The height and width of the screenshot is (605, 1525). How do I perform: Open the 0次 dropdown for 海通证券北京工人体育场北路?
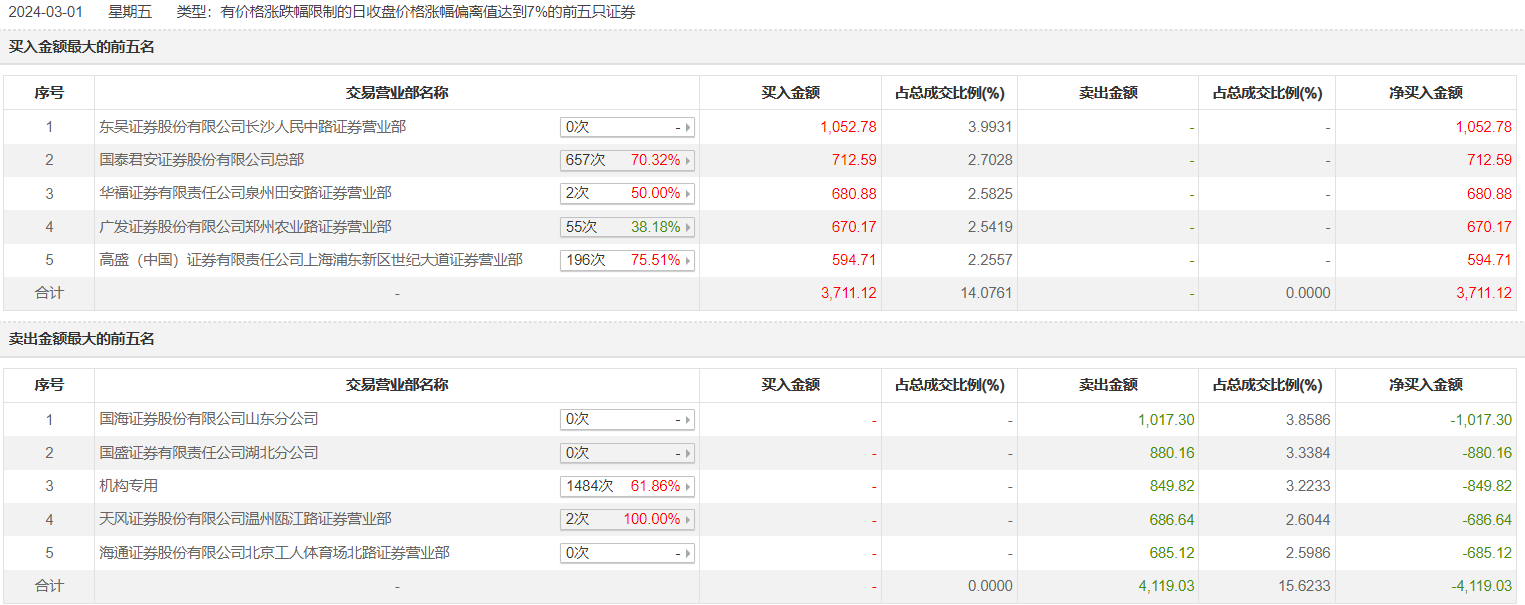tap(627, 553)
